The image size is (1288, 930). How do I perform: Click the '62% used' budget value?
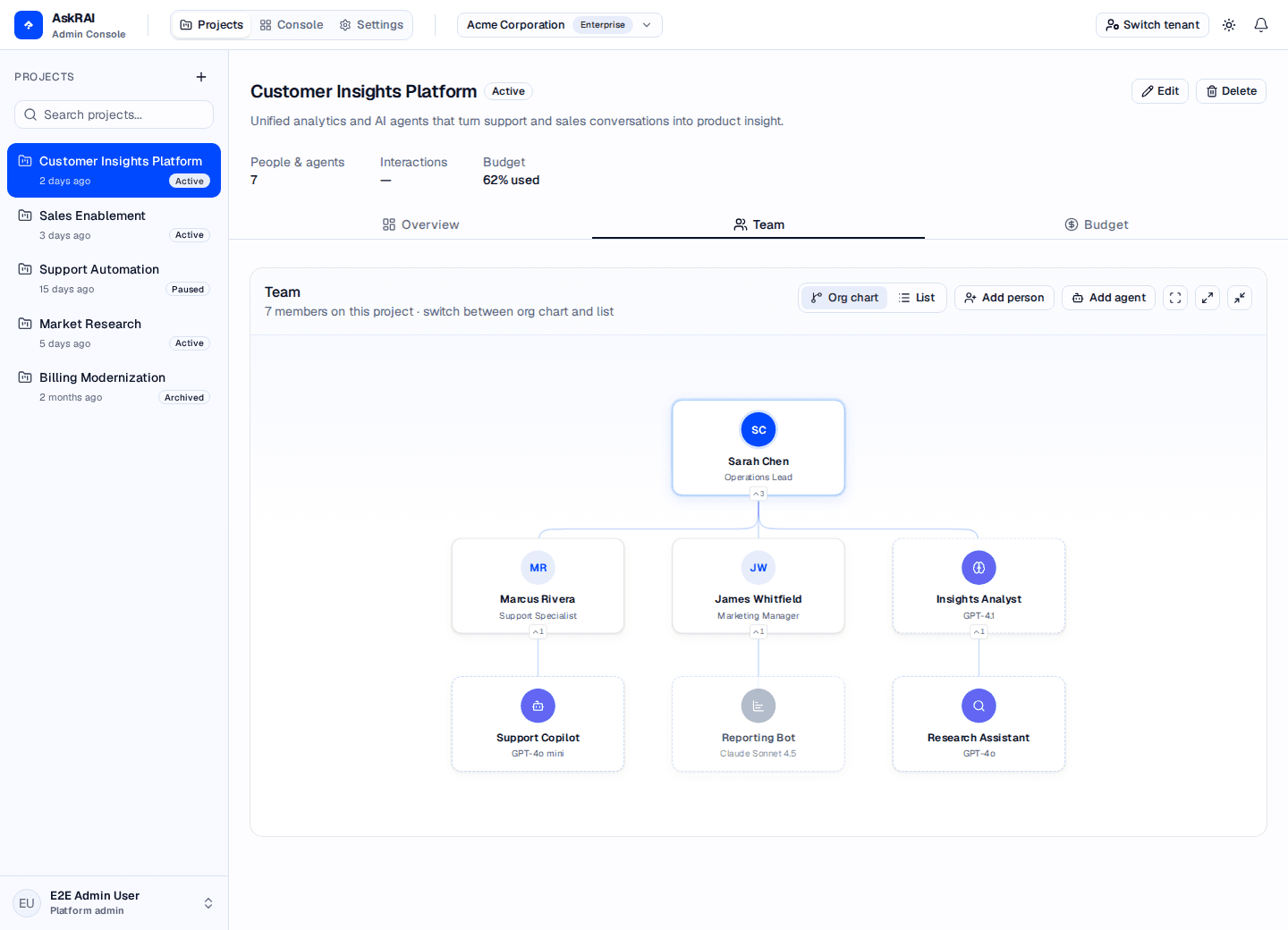click(x=511, y=180)
